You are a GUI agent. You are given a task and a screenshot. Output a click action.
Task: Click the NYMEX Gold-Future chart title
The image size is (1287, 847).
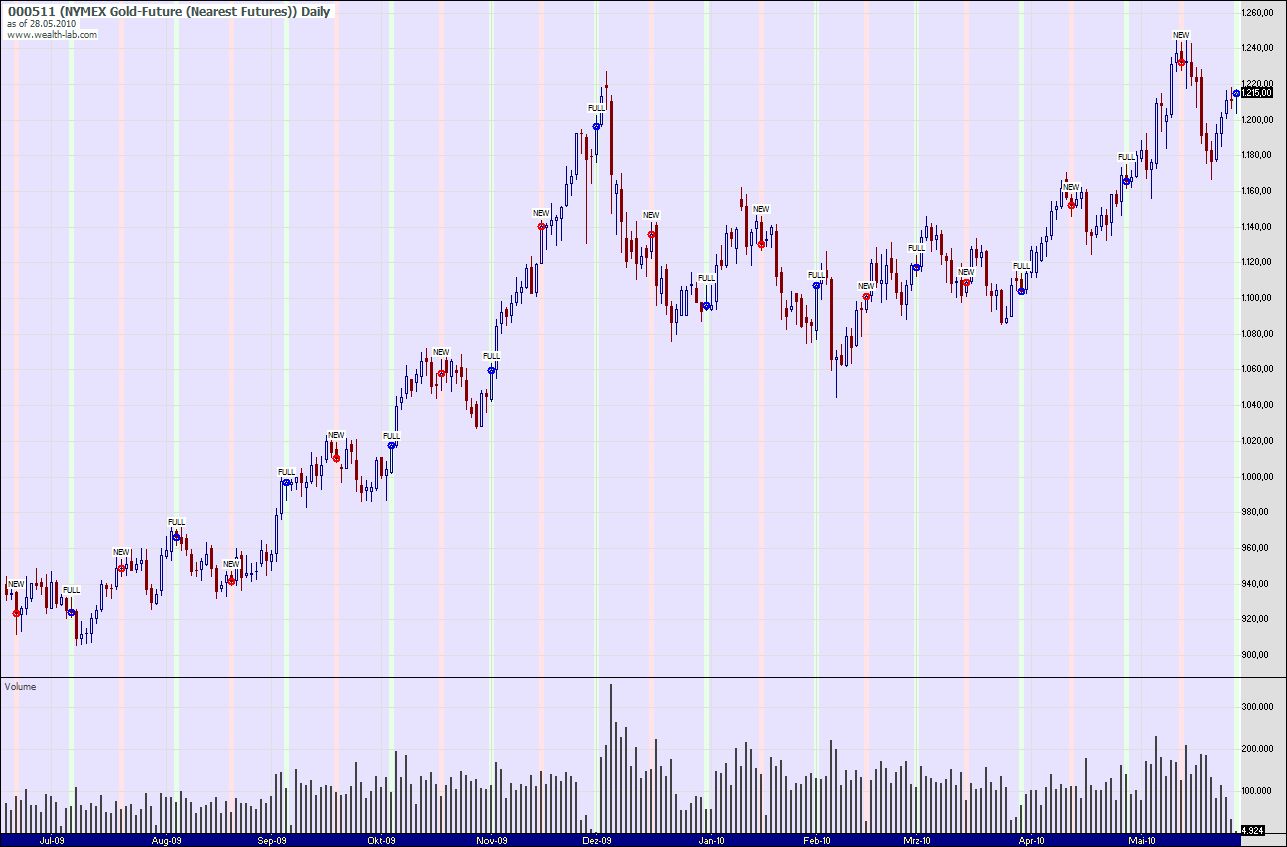point(169,12)
